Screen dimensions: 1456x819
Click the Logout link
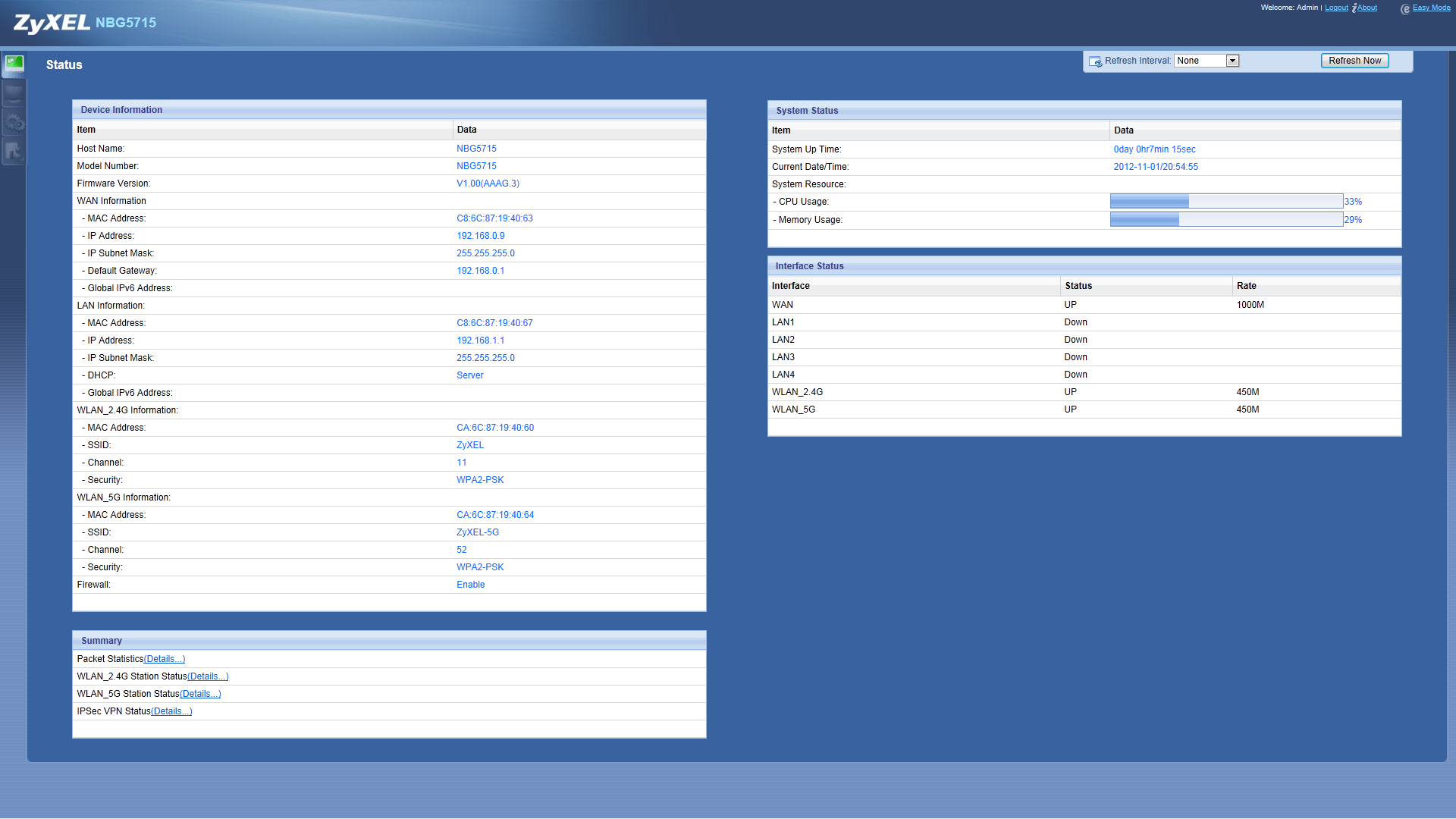[1336, 8]
